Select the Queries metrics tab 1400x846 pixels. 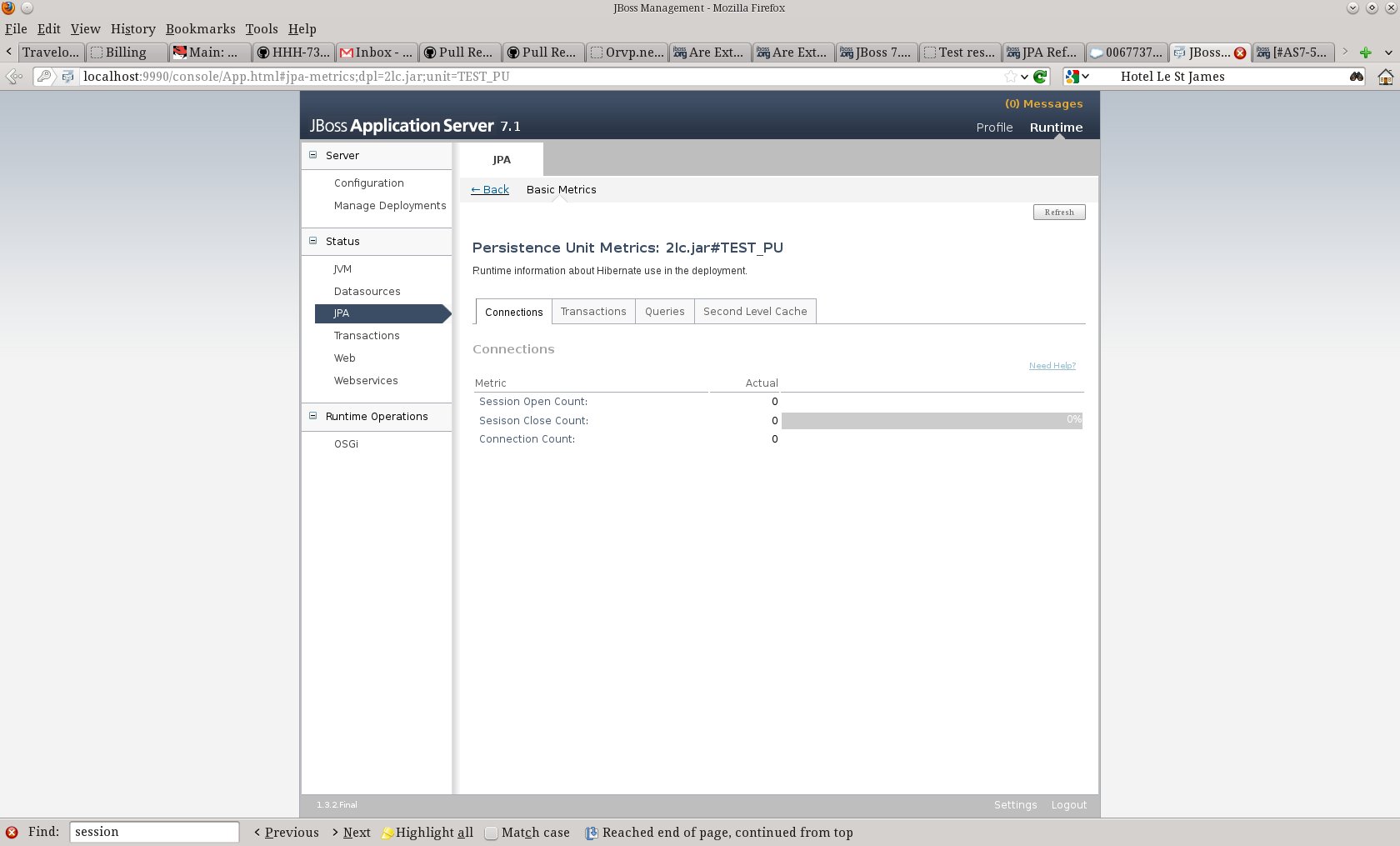665,312
